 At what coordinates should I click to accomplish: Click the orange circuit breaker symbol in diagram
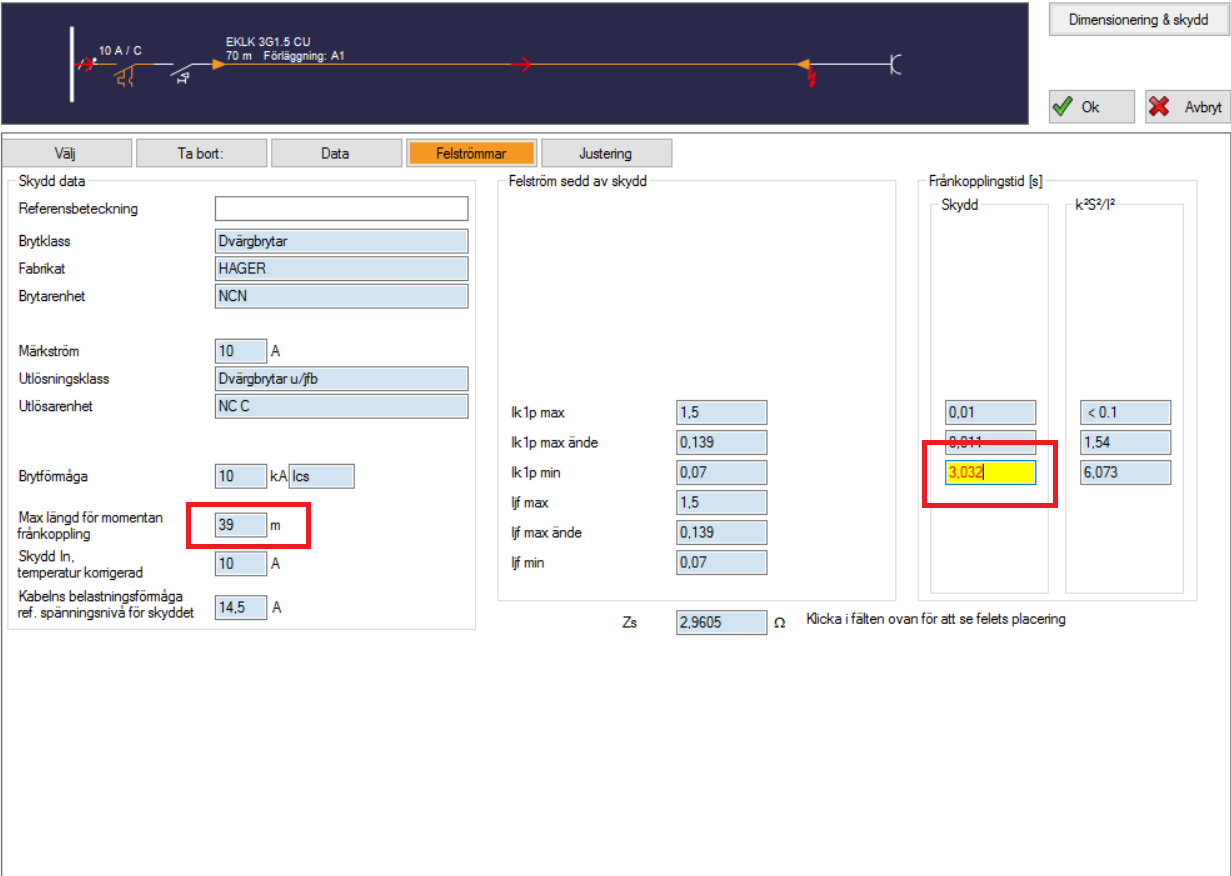point(127,75)
